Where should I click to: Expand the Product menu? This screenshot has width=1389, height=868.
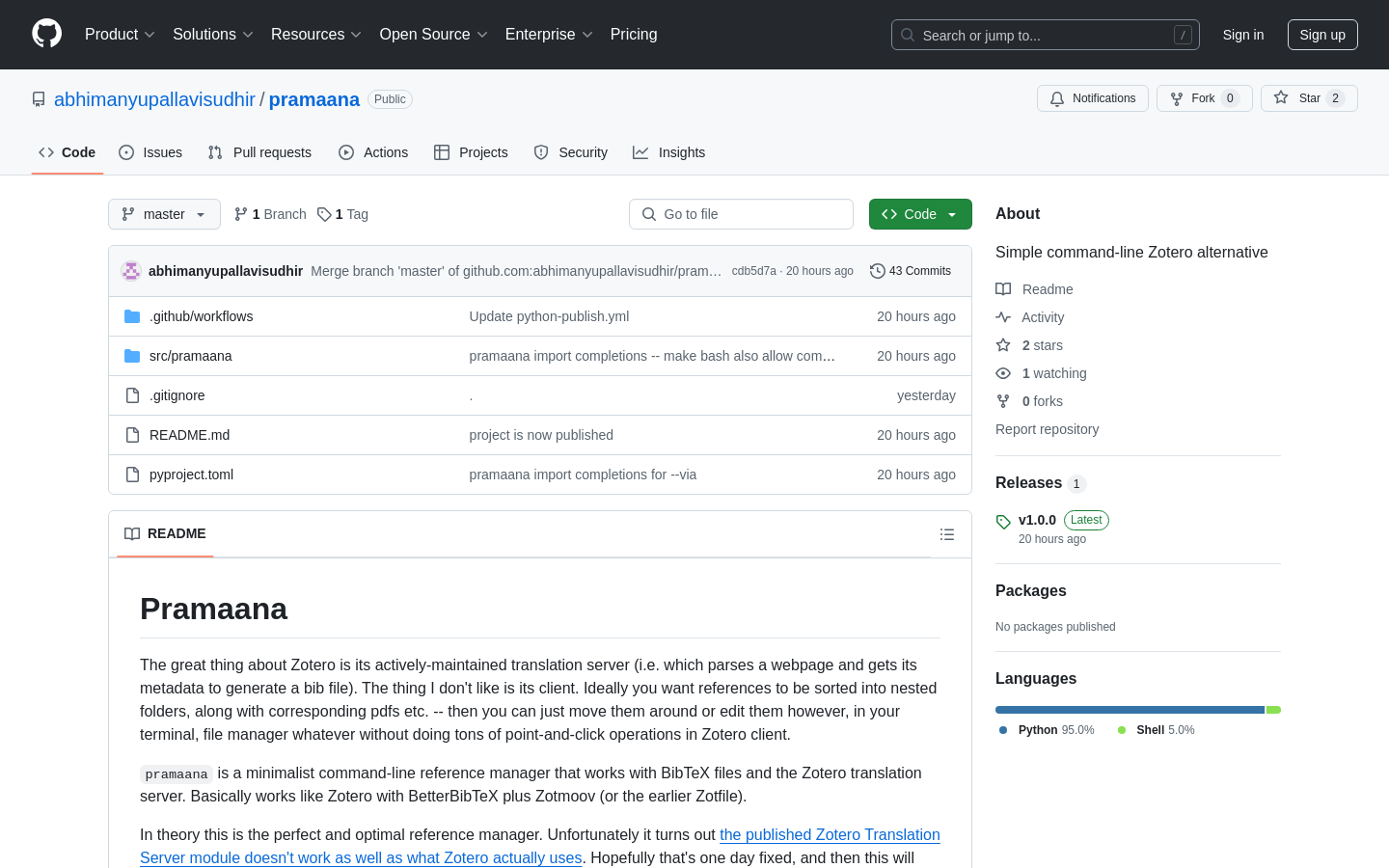[120, 34]
